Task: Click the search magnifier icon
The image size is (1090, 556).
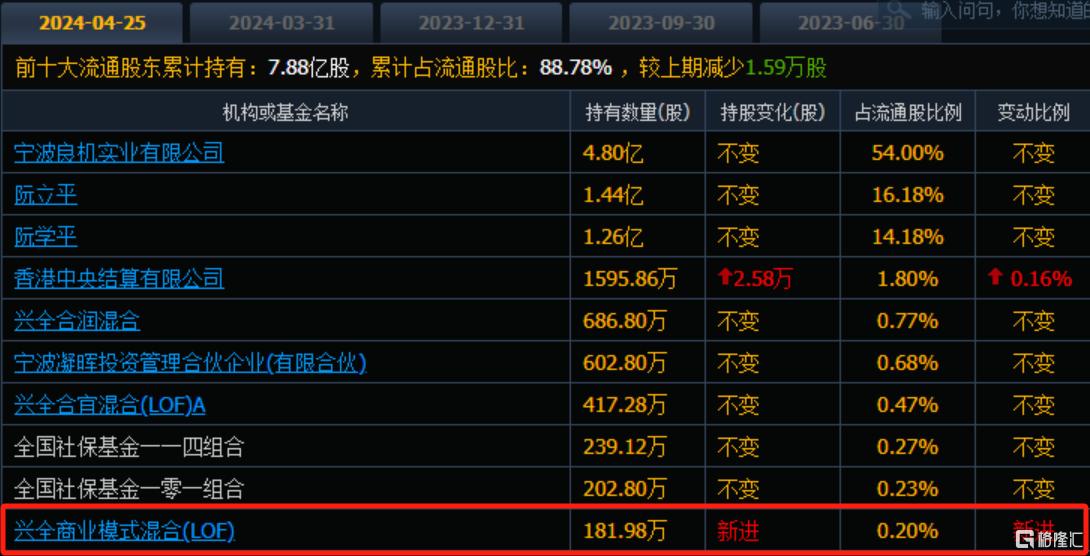Action: pos(900,10)
